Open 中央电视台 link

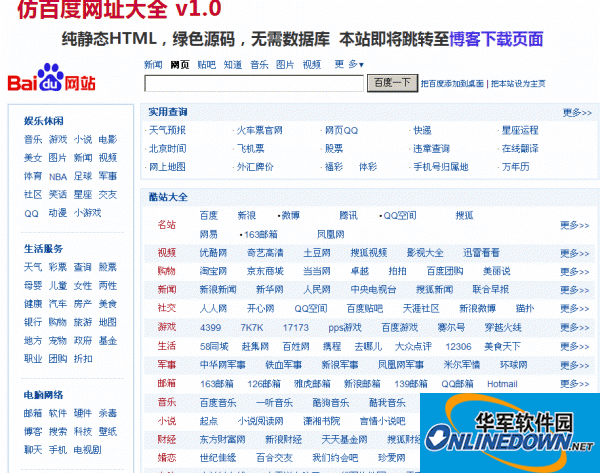pos(373,289)
